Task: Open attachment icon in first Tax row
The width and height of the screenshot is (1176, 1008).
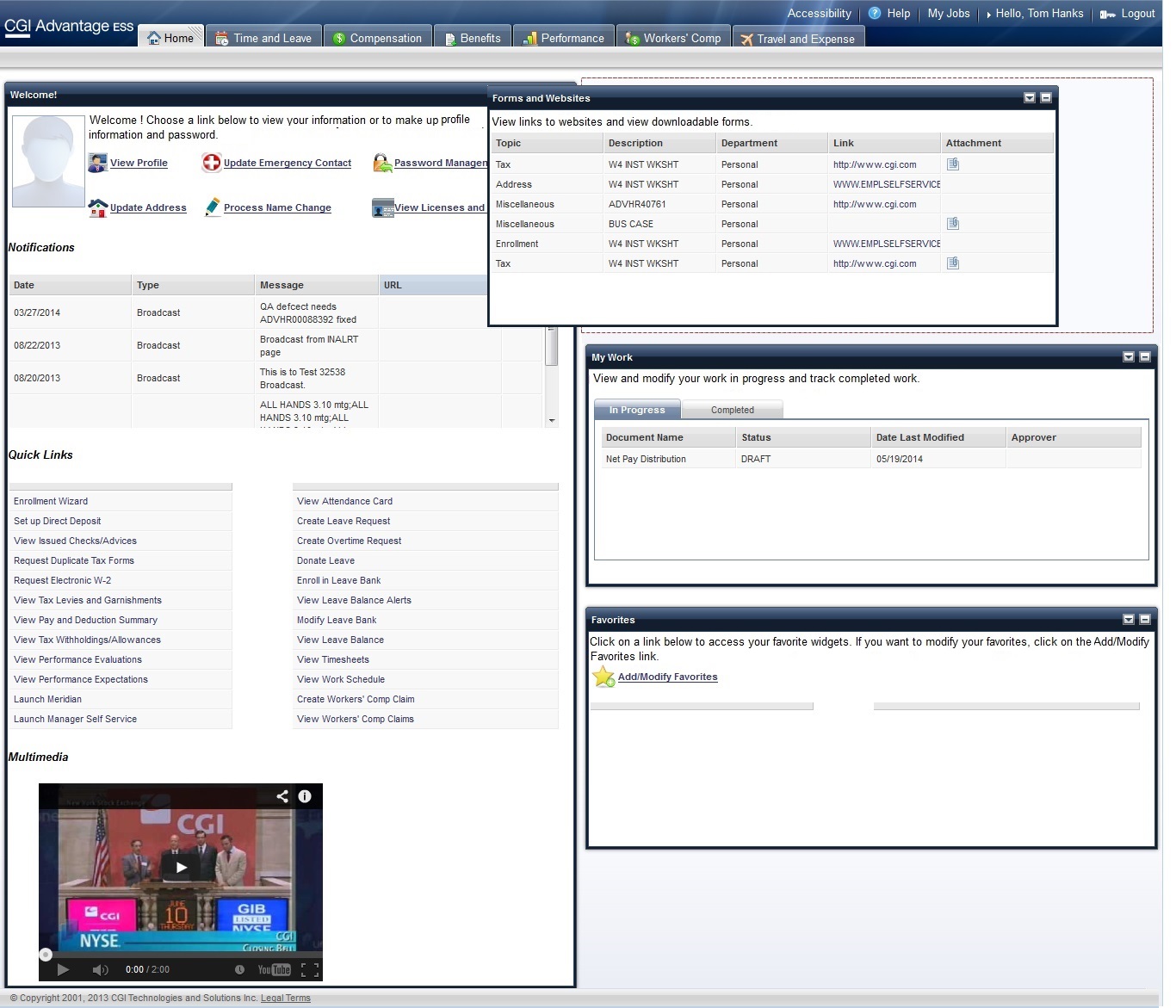Action: [x=953, y=164]
